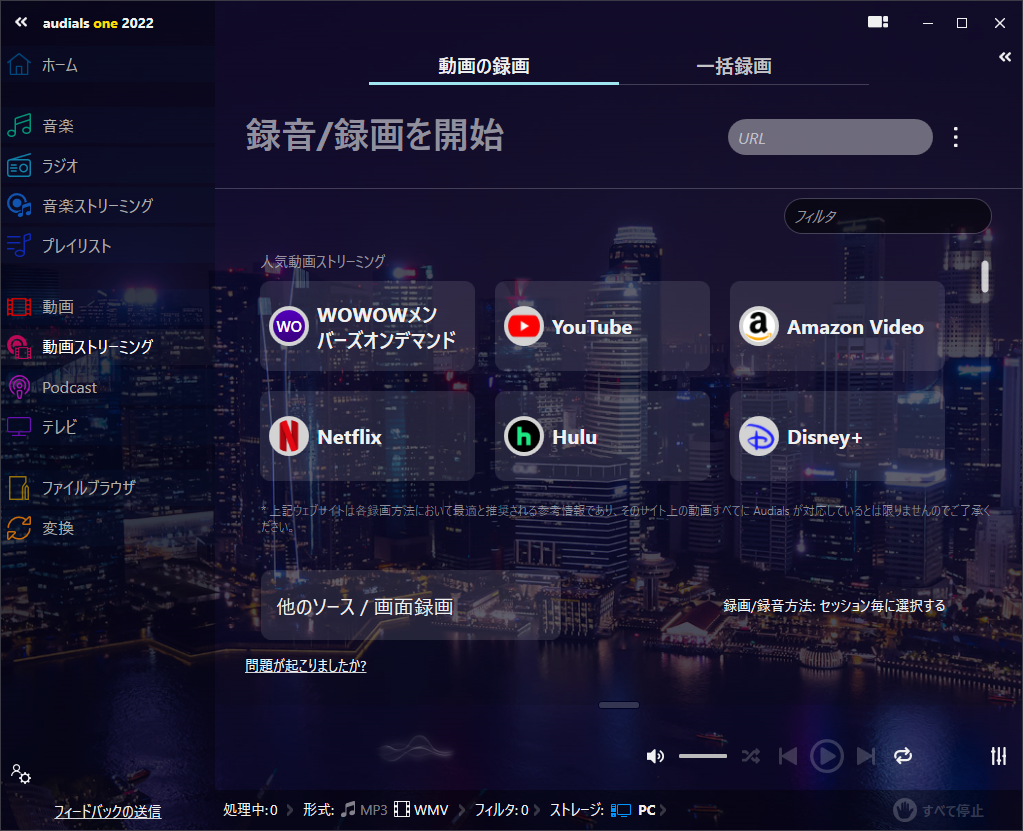Screen dimensions: 1023x831
Task: Click into the URL input field
Action: 830,137
